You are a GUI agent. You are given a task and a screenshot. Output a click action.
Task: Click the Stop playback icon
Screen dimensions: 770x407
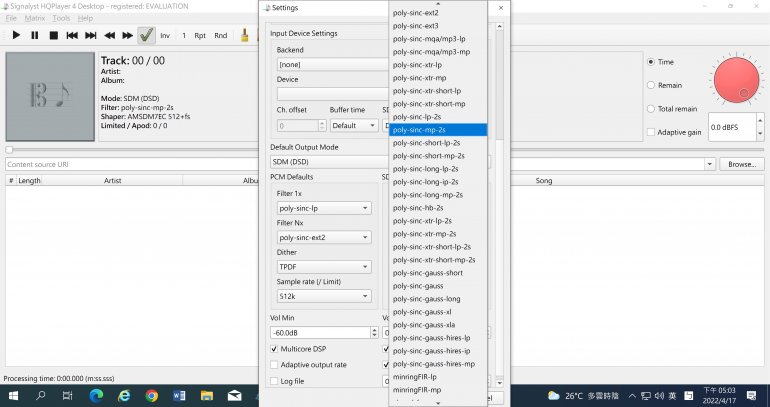pos(53,35)
